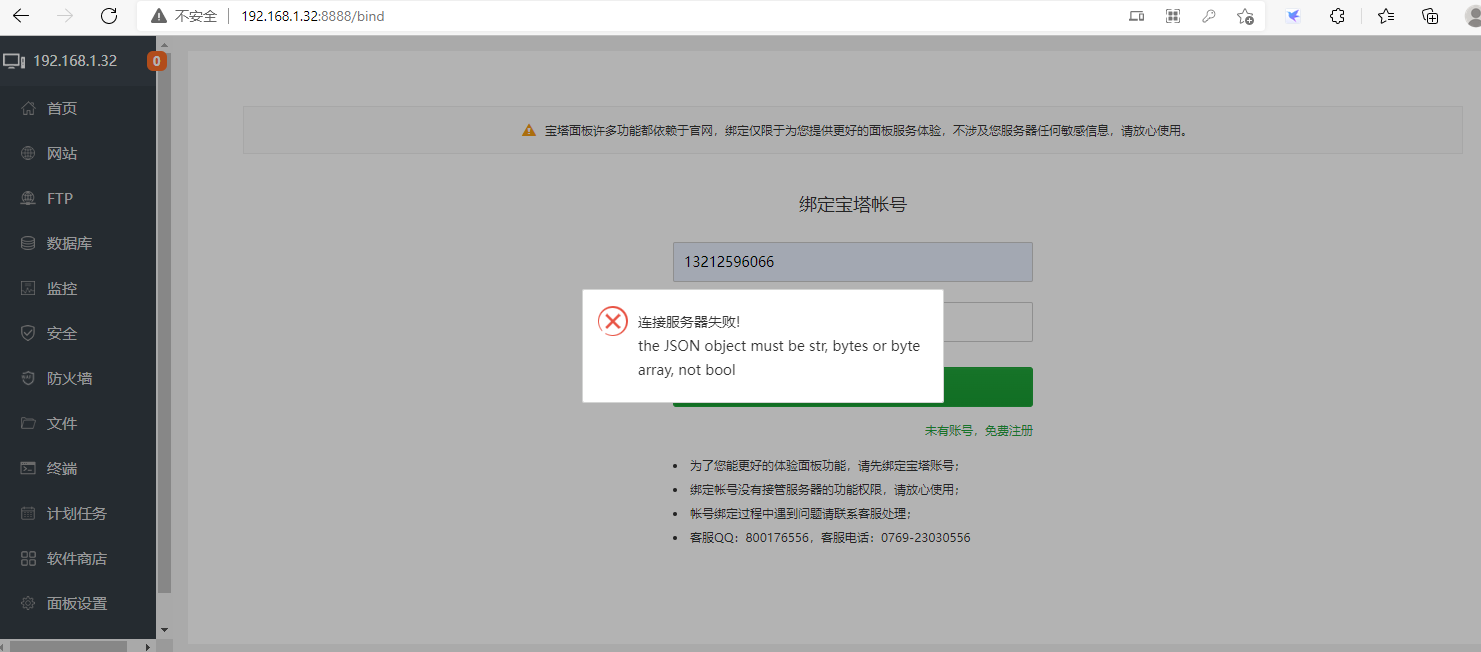Open the favorites list icon
Viewport: 1481px width, 652px height.
tap(1386, 16)
